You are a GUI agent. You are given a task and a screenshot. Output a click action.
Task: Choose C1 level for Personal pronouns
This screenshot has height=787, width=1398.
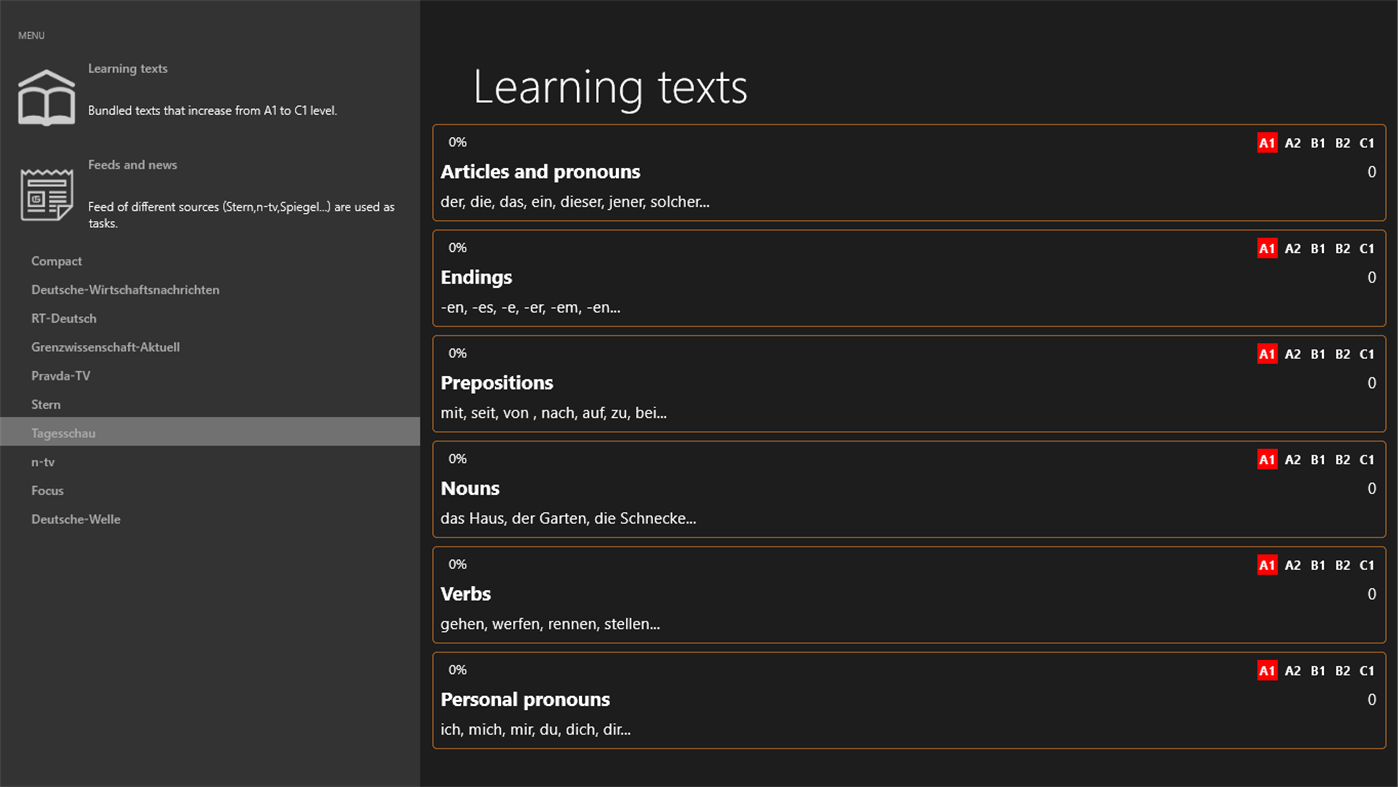click(x=1366, y=670)
